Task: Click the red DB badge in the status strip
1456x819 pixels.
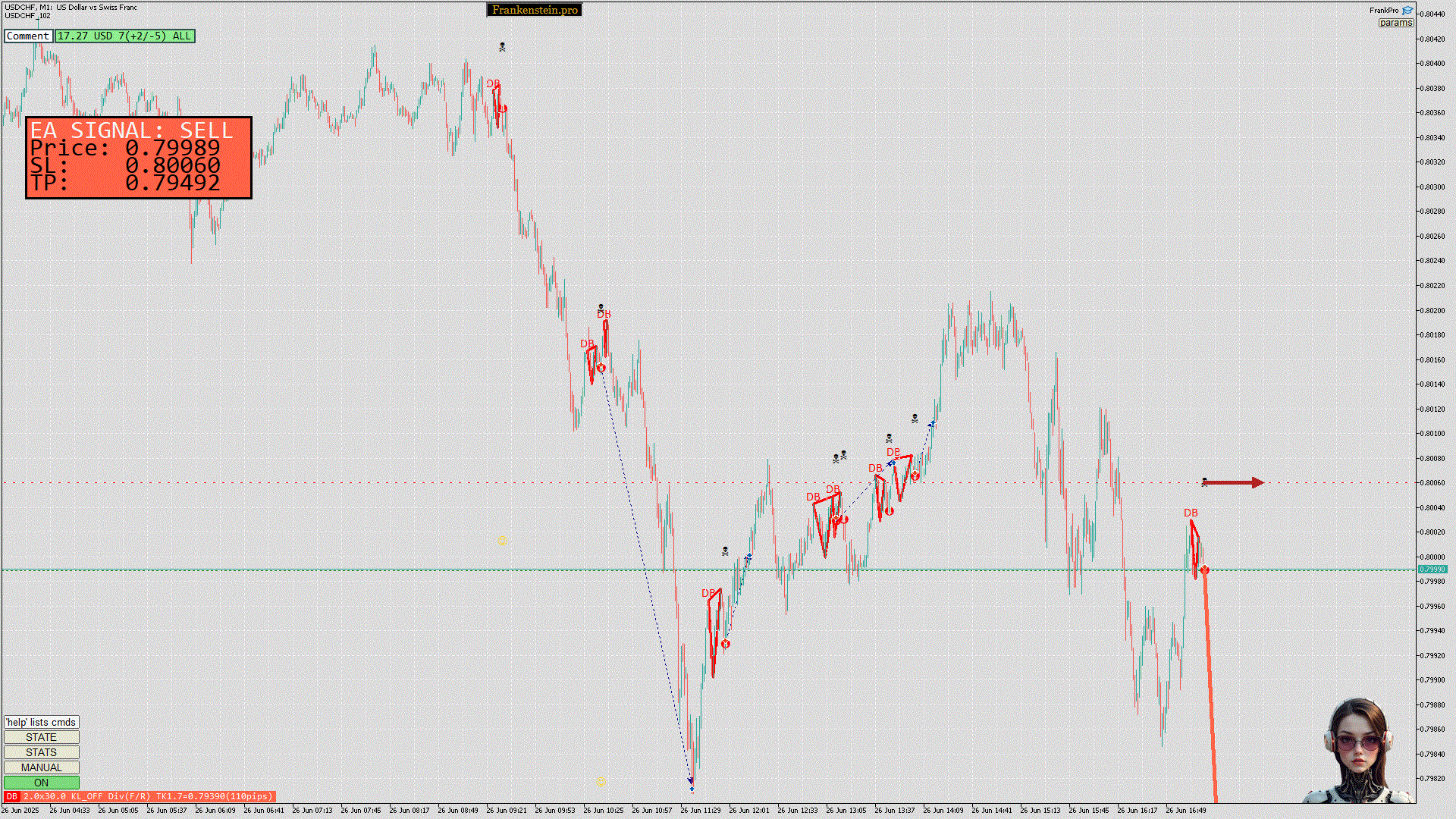Action: click(11, 796)
